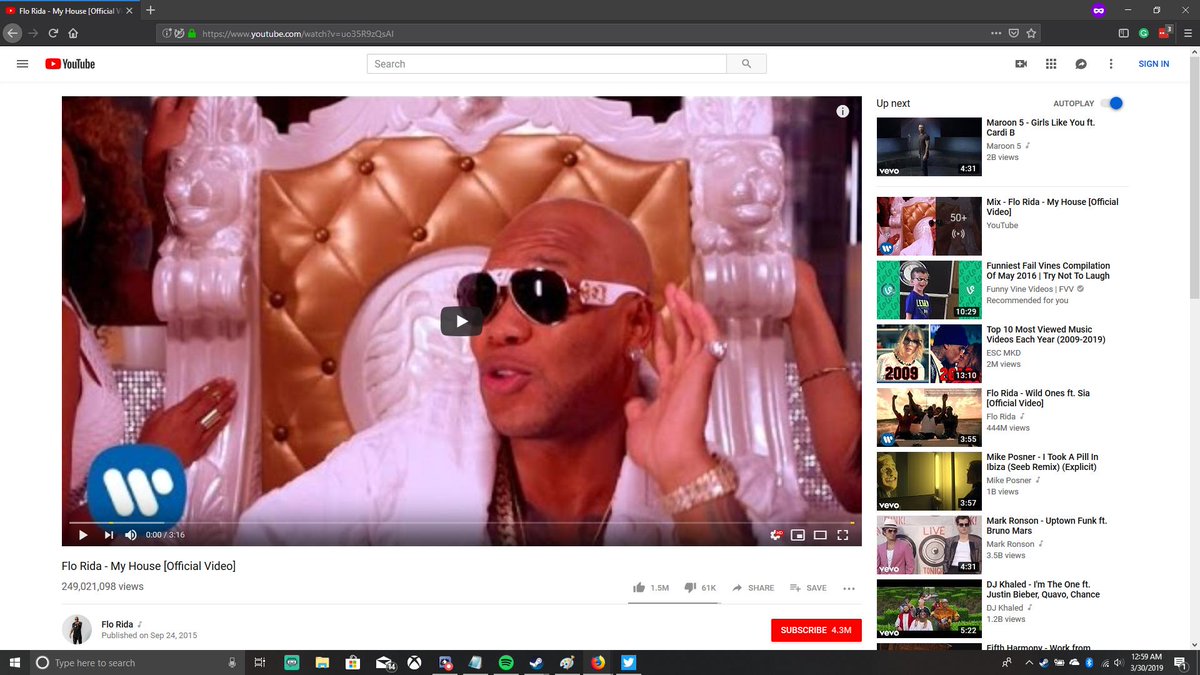Open the Firefox hamburger menu

tap(1187, 33)
